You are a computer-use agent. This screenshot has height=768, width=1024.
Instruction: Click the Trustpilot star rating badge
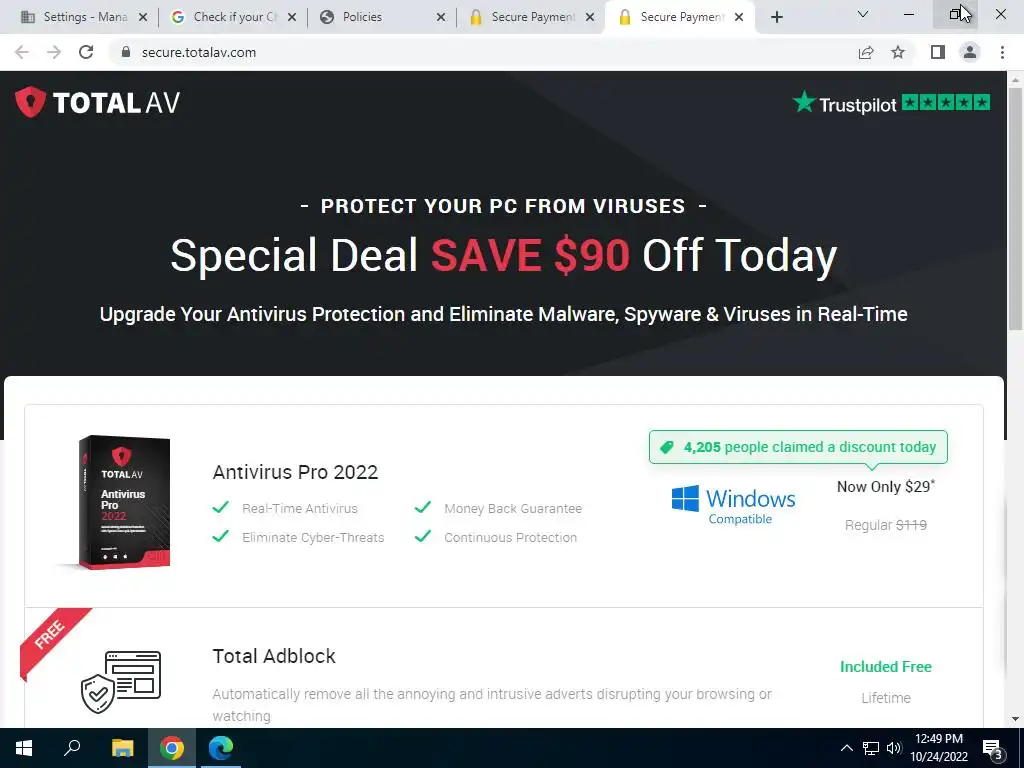point(891,103)
